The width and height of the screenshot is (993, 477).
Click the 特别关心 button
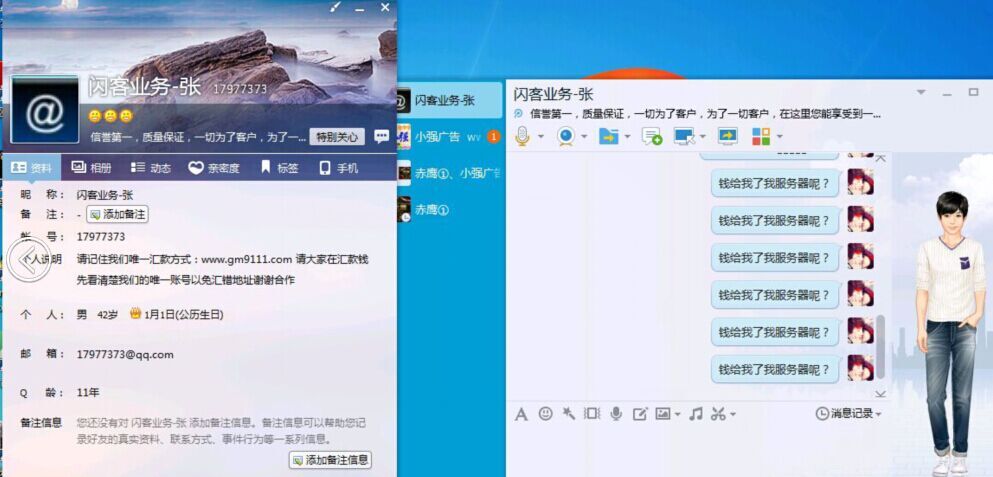(337, 136)
